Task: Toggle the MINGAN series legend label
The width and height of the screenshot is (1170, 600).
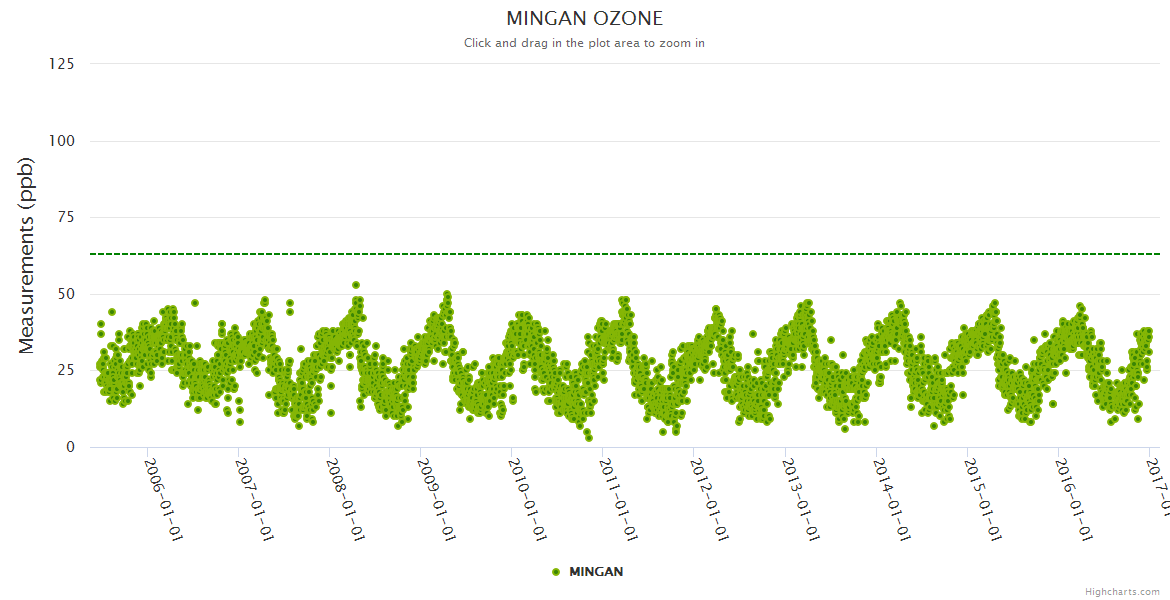Action: pos(596,572)
